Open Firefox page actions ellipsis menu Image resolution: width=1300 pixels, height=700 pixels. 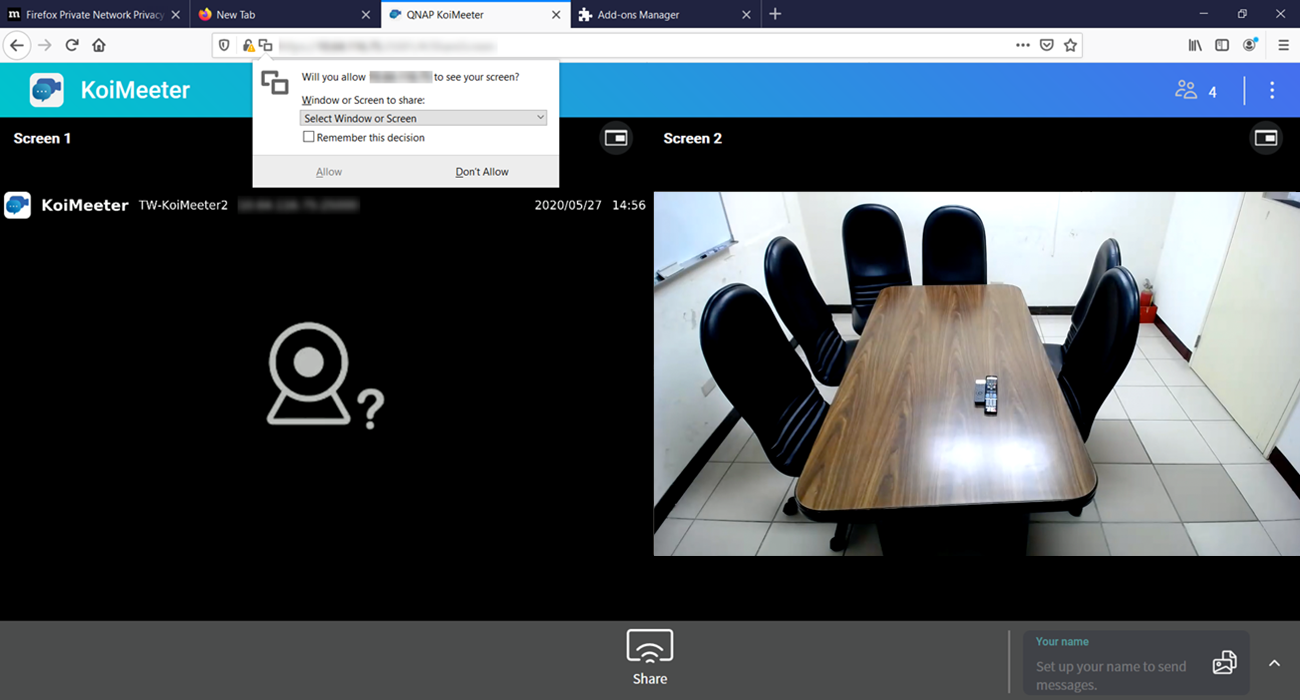tap(1022, 45)
